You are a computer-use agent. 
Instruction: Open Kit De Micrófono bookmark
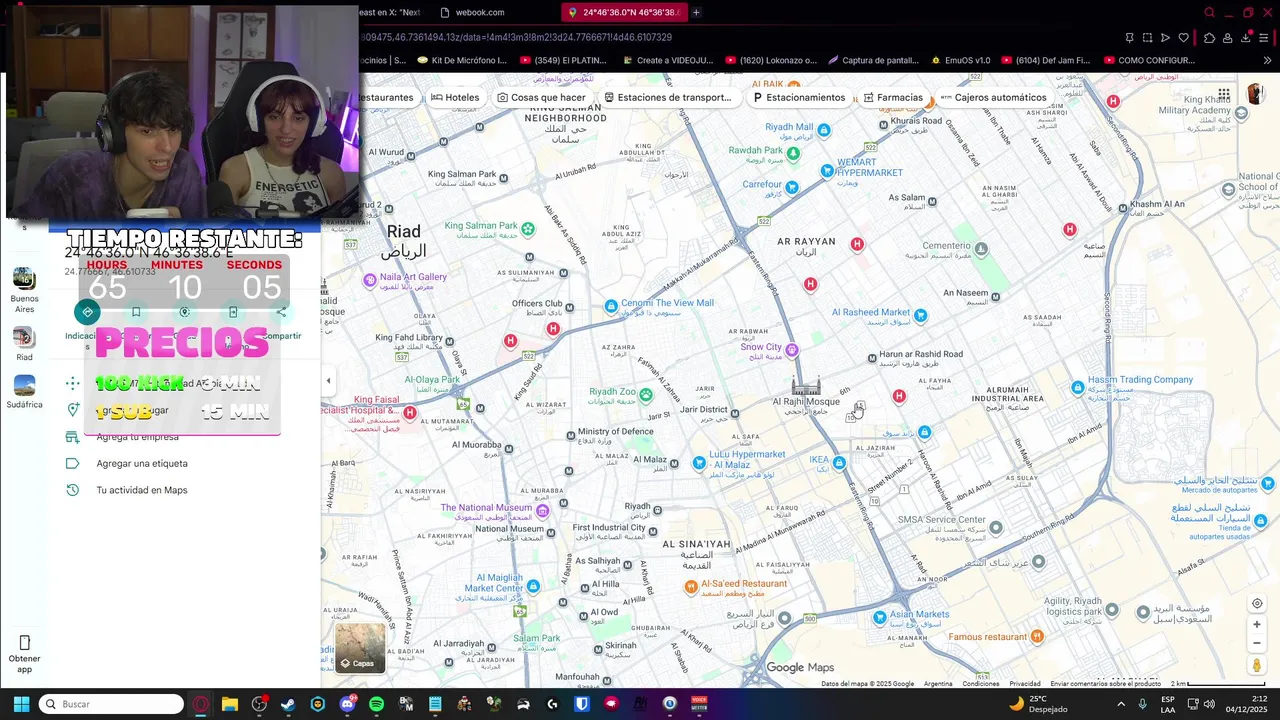(x=462, y=60)
